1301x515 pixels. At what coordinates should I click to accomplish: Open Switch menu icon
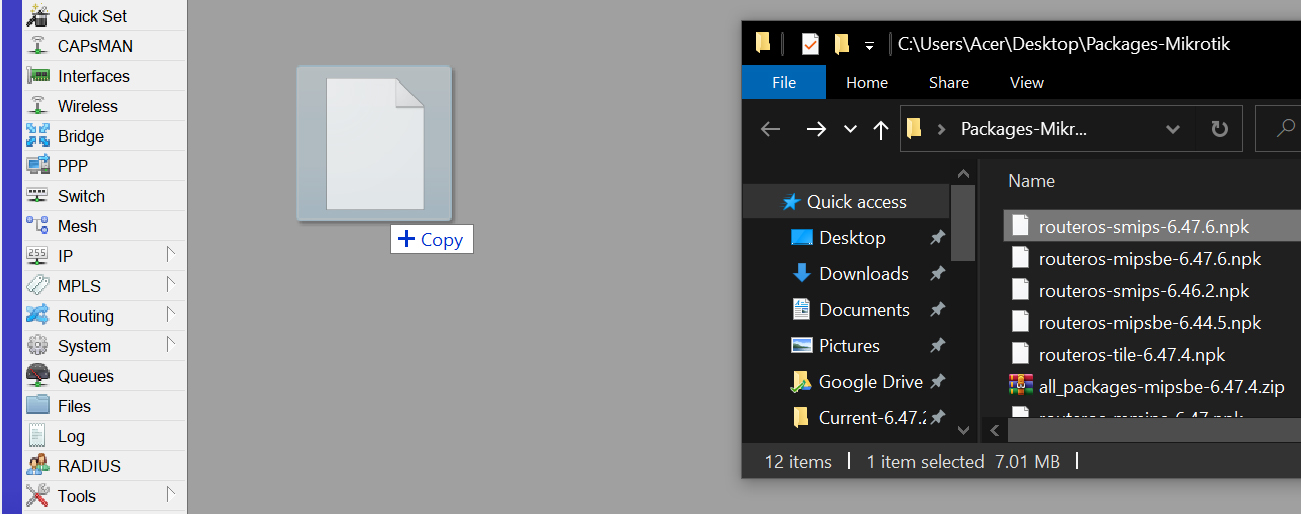[x=38, y=196]
